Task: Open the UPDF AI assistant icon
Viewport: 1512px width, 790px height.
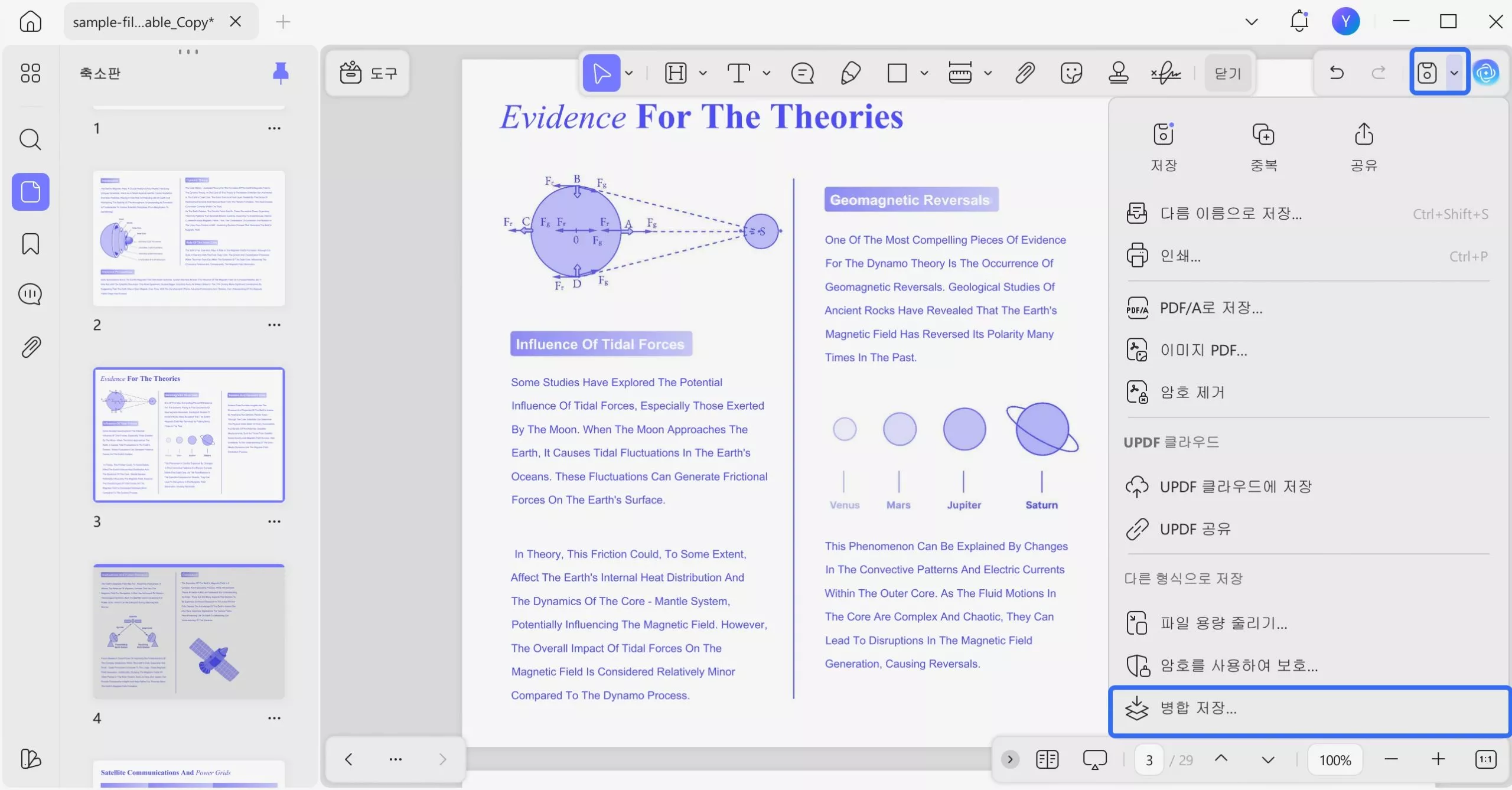Action: [1486, 73]
